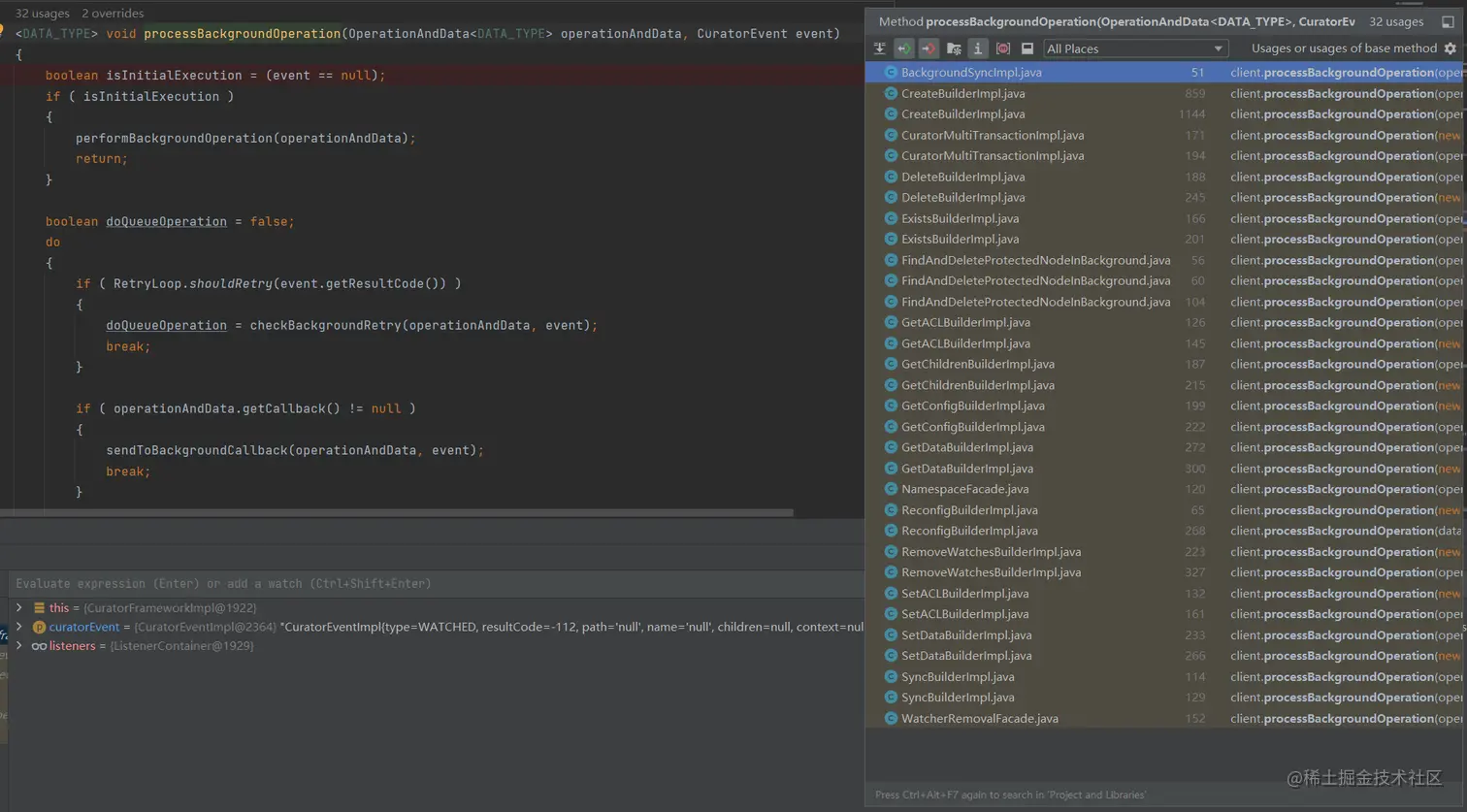Click the open in Find tool window icon
1467x812 pixels.
coord(1448,21)
